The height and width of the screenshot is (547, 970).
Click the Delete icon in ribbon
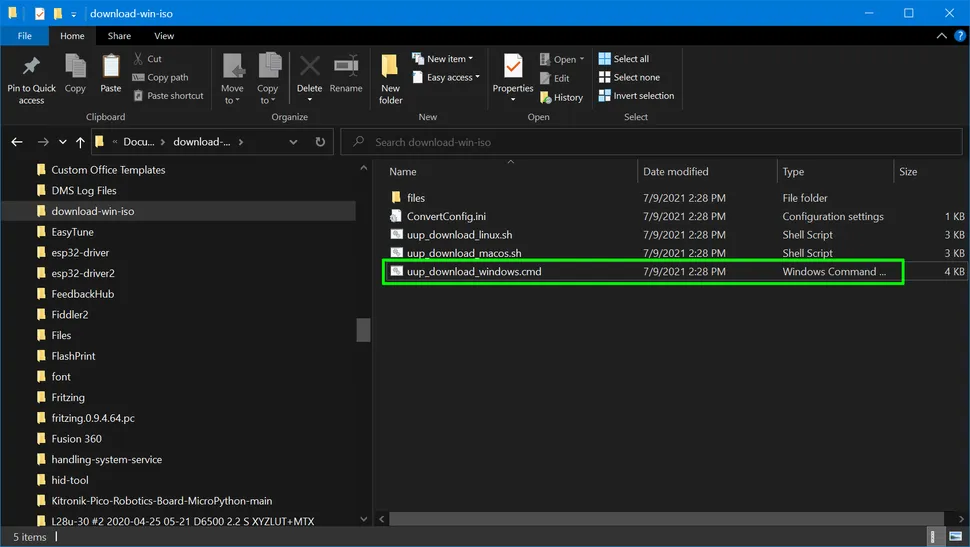(310, 70)
